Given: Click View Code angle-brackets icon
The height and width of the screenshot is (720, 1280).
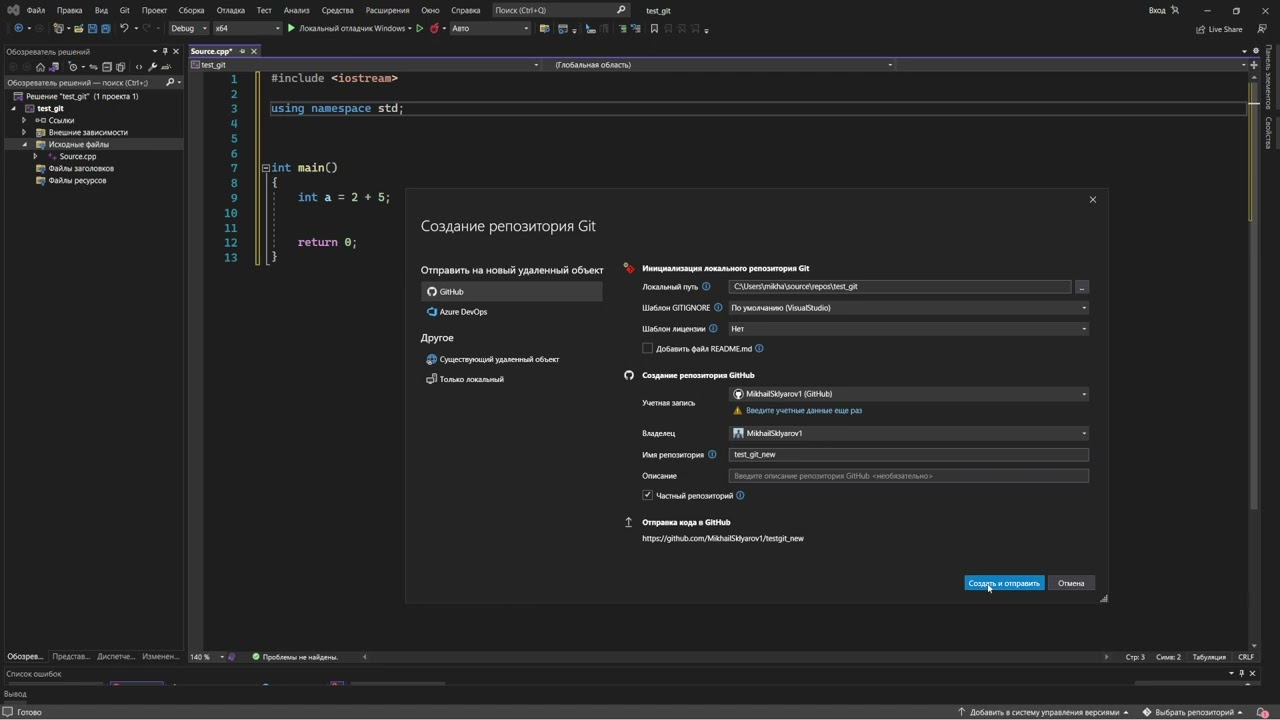Looking at the screenshot, I should (x=139, y=67).
